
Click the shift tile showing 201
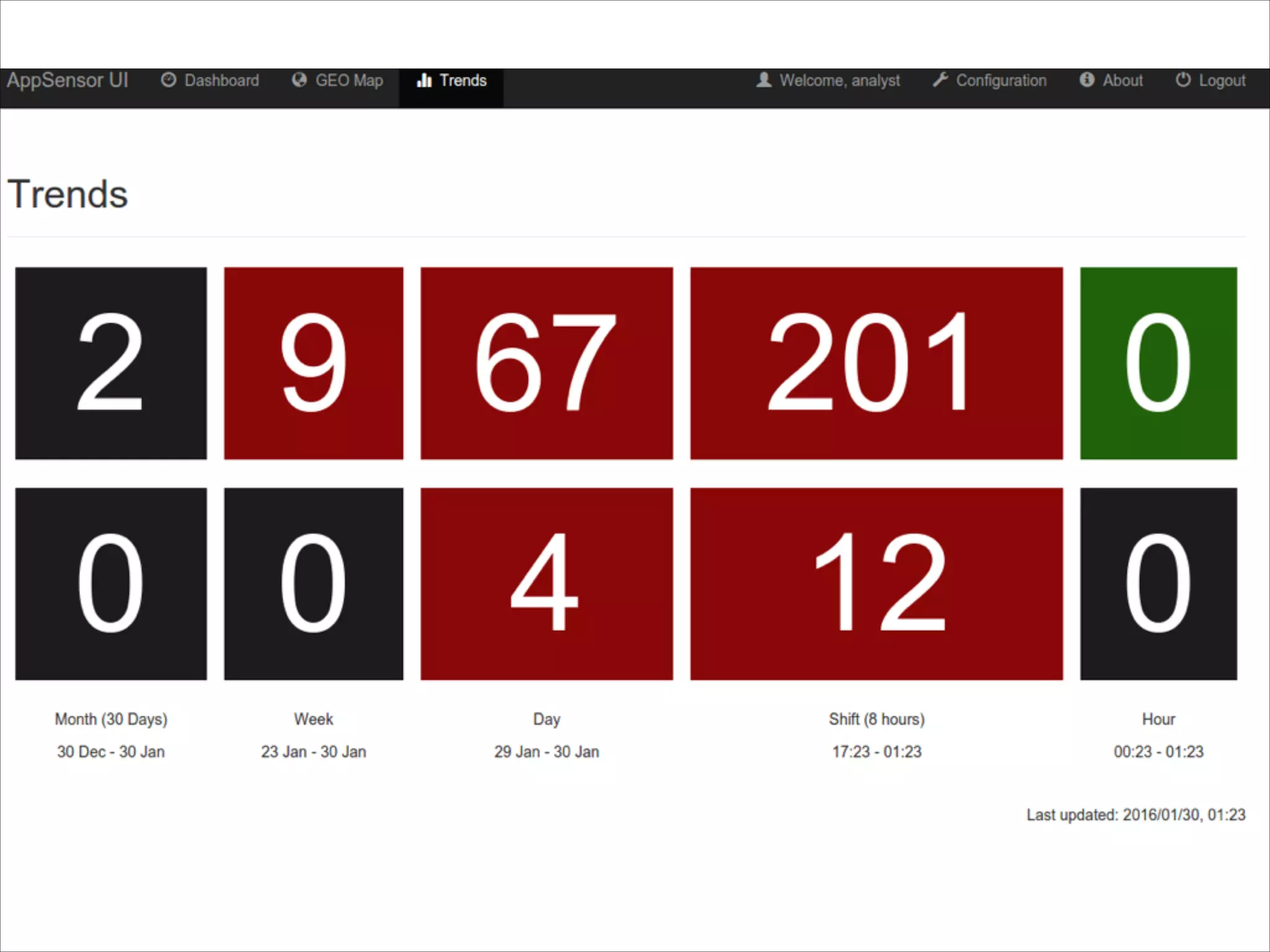tap(876, 363)
